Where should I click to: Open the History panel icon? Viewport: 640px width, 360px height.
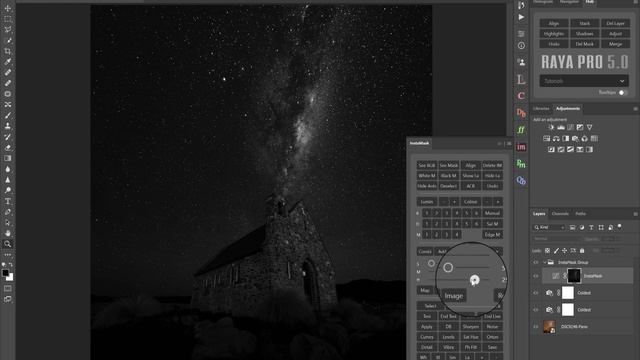coord(521,5)
